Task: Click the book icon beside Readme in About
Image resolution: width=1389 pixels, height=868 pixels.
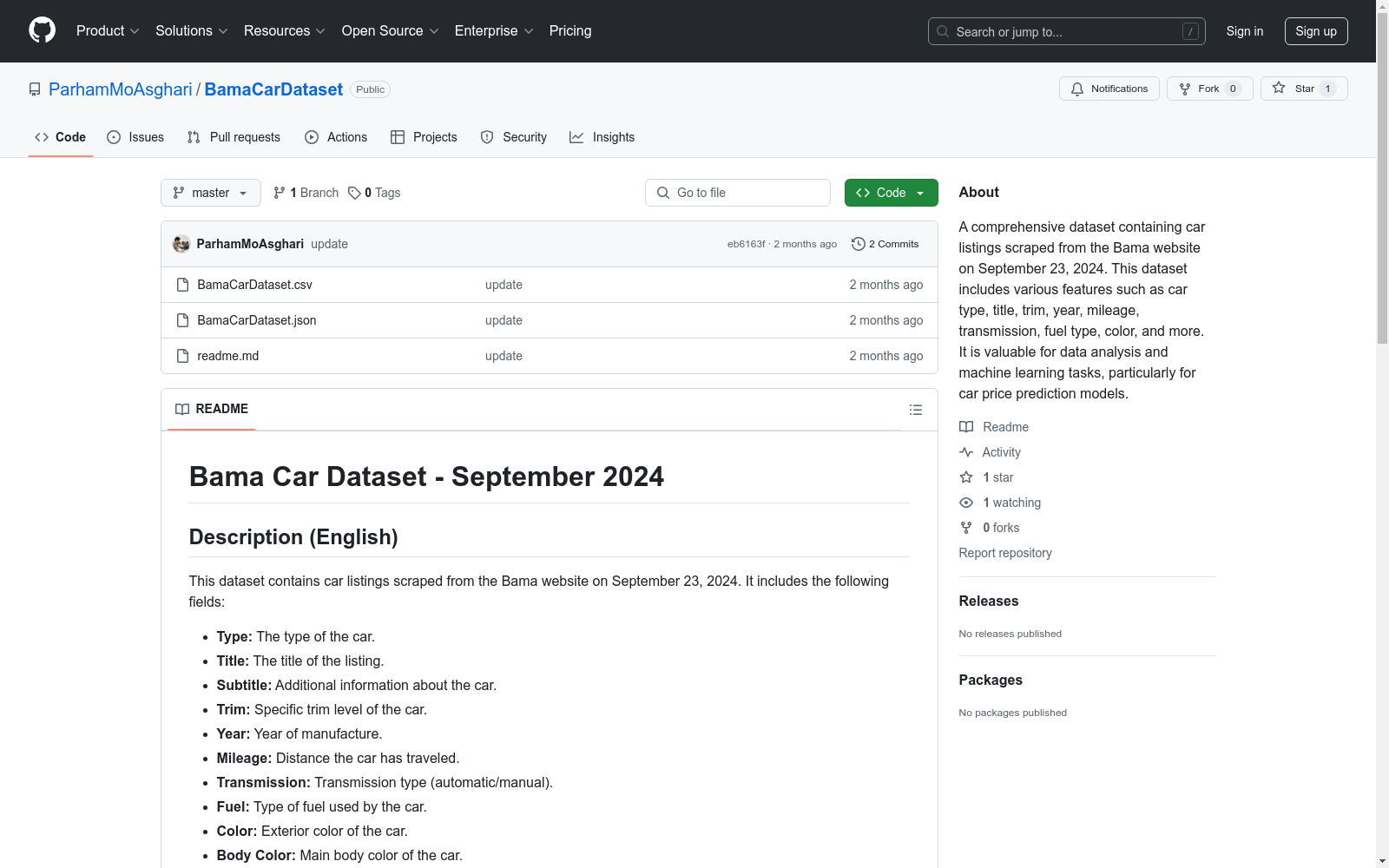Action: point(966,427)
